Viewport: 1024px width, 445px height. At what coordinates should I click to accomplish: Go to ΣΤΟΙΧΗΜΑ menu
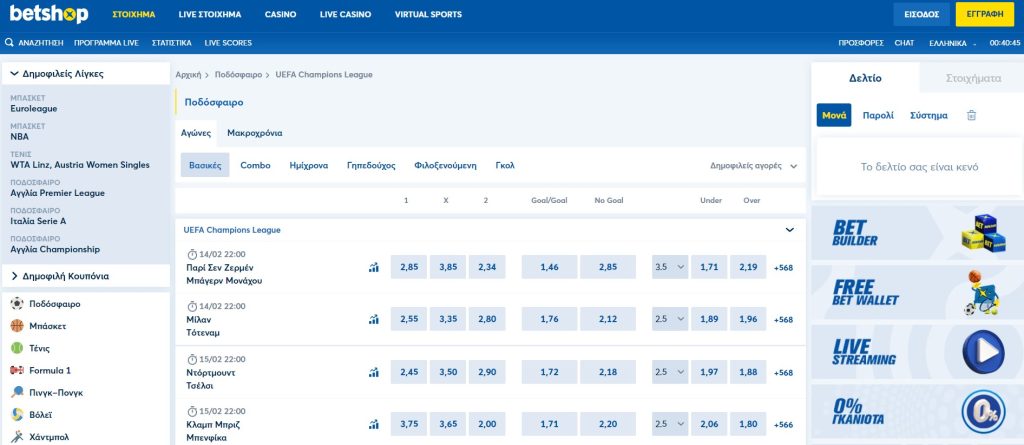[x=134, y=14]
